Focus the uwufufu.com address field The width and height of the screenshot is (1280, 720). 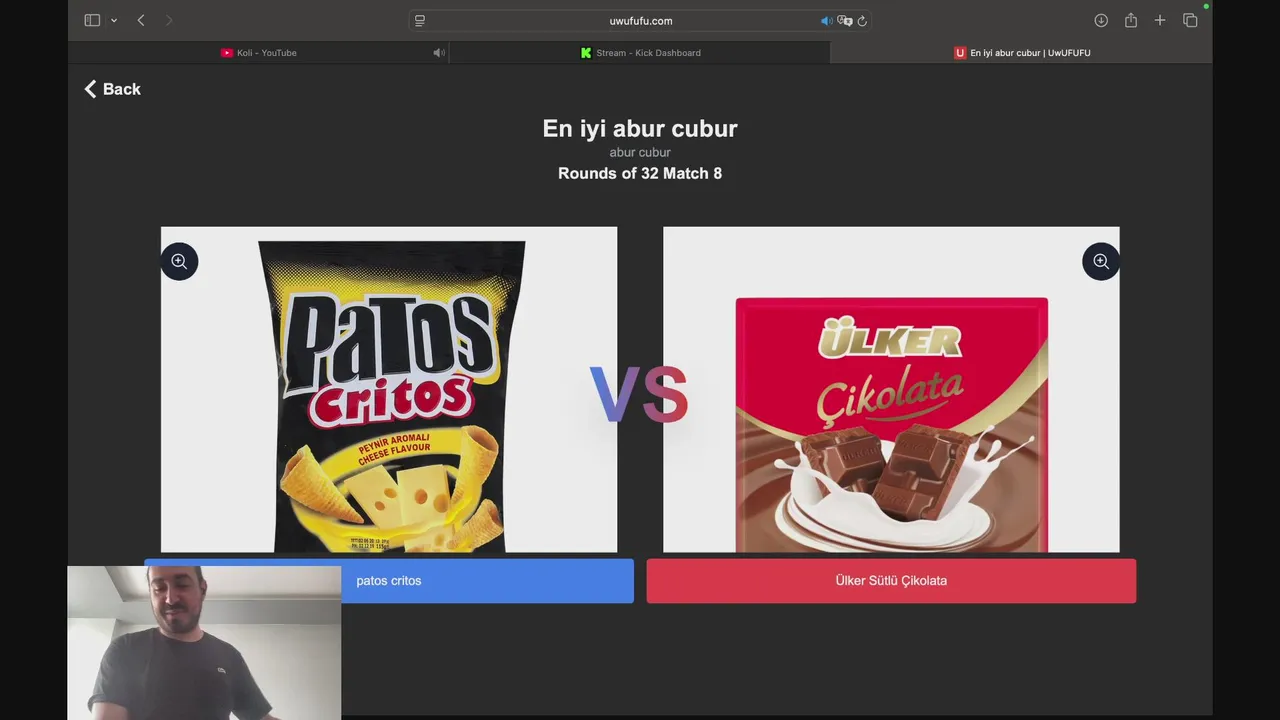[640, 20]
